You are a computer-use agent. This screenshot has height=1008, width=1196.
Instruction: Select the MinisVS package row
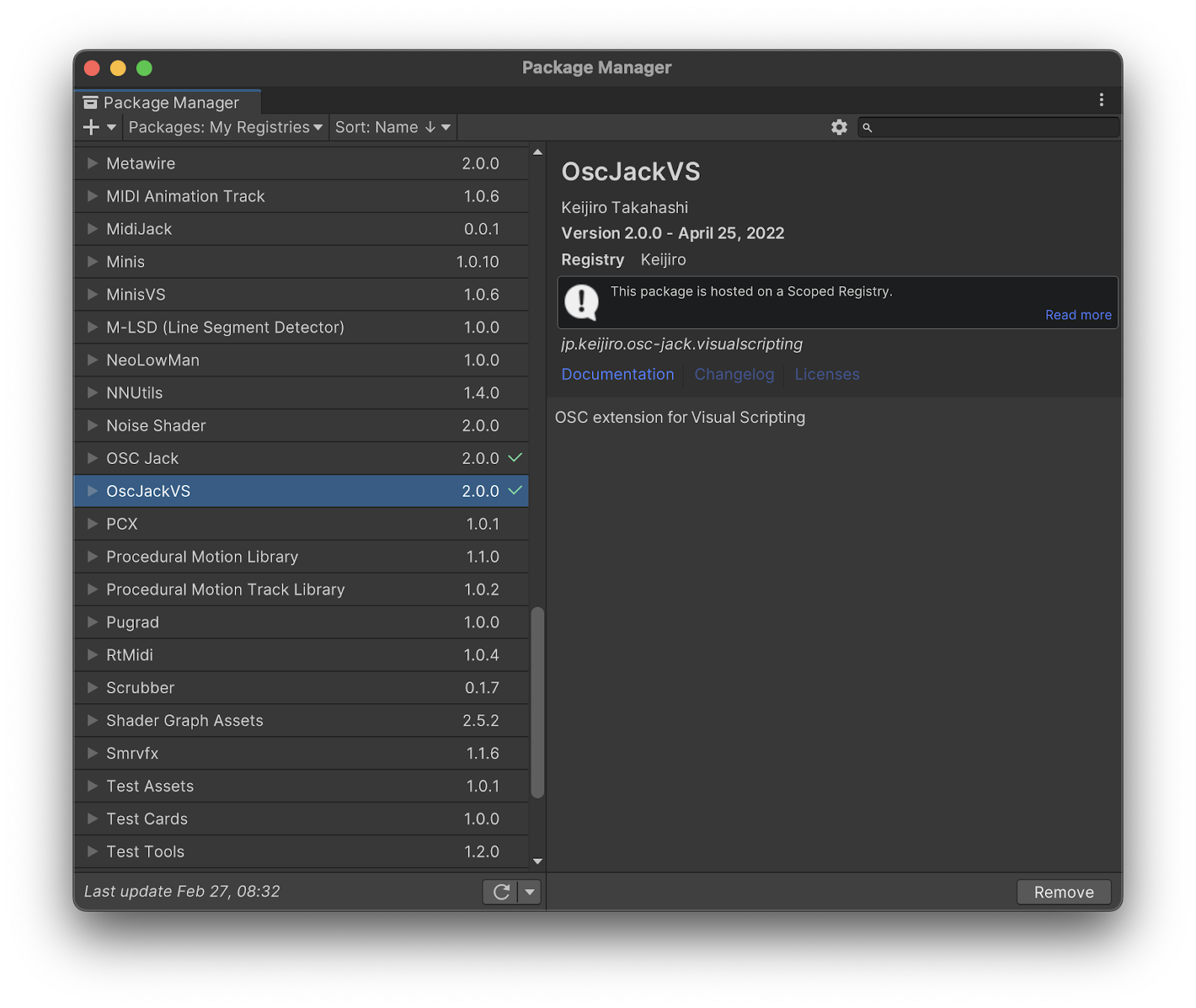(x=301, y=295)
